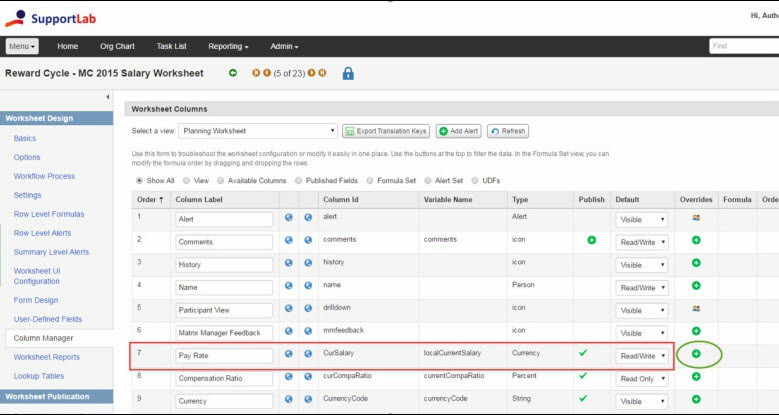Open User-Defined Fields sidebar link

[48, 319]
